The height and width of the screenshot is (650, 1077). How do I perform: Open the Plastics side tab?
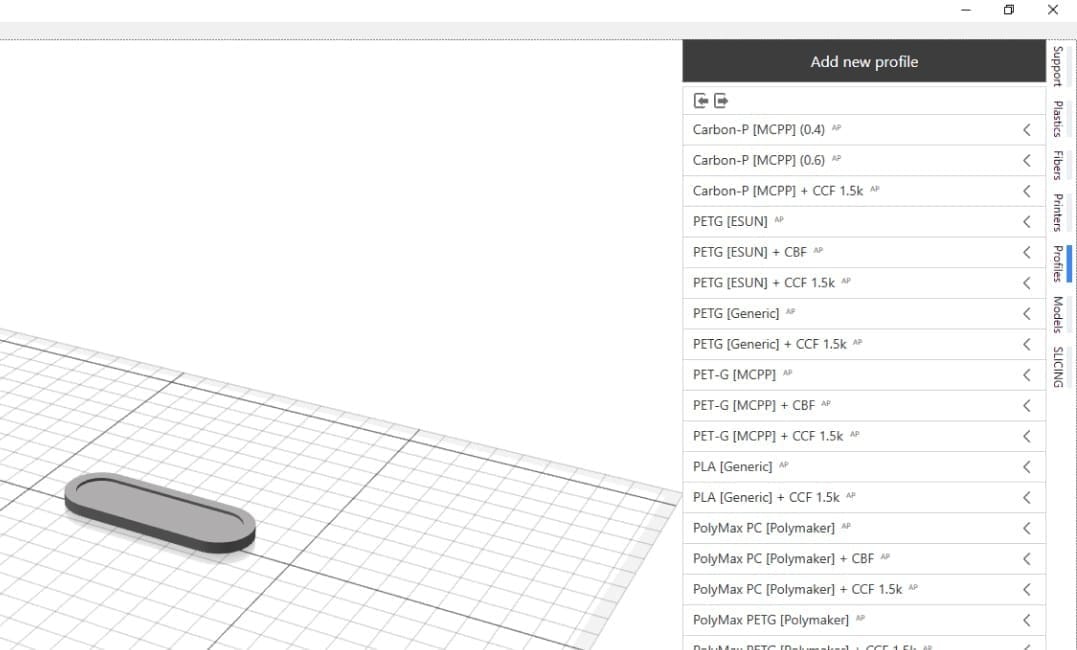click(x=1058, y=119)
